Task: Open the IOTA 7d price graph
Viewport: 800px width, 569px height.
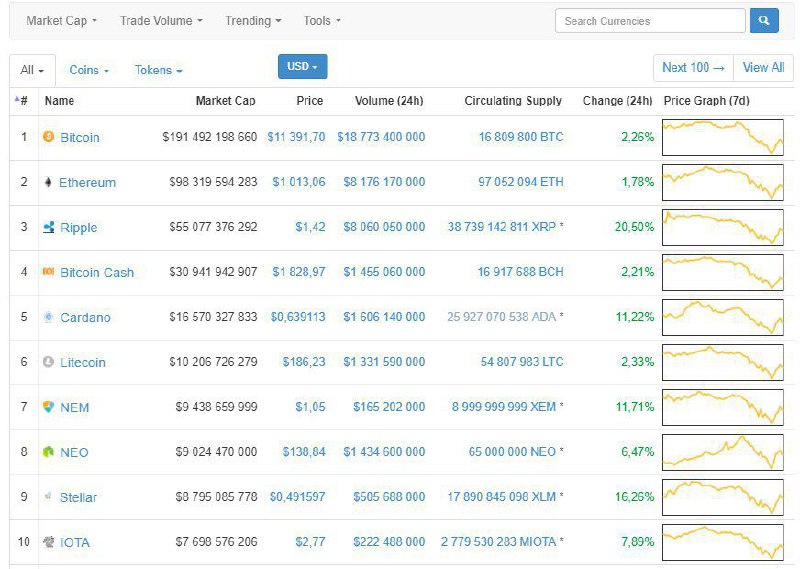Action: [722, 542]
